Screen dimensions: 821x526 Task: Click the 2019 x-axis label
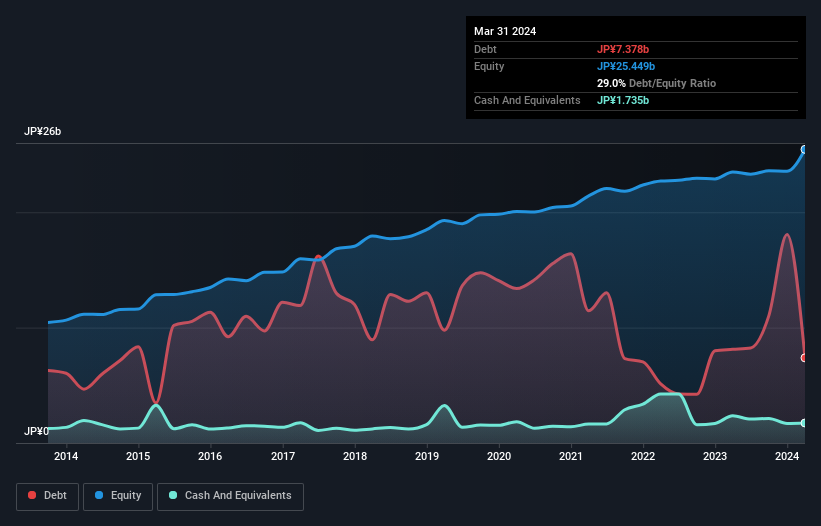[x=427, y=456]
